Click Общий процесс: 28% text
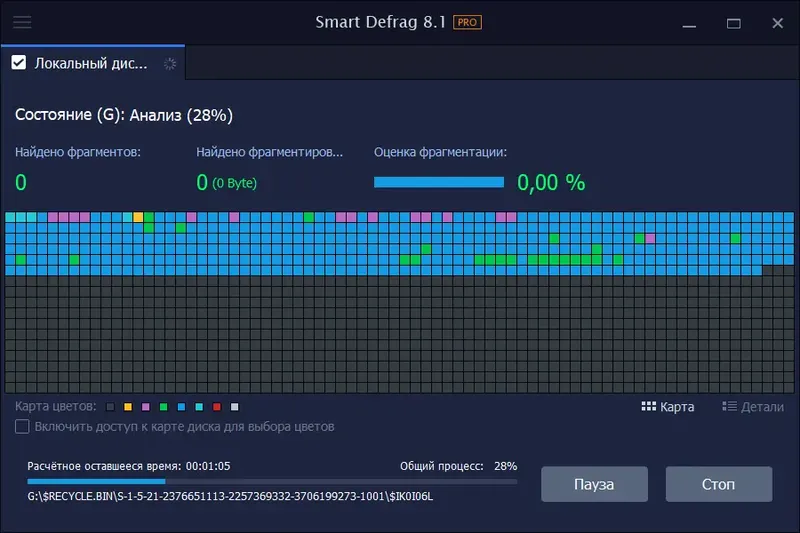This screenshot has height=533, width=800. pyautogui.click(x=458, y=466)
